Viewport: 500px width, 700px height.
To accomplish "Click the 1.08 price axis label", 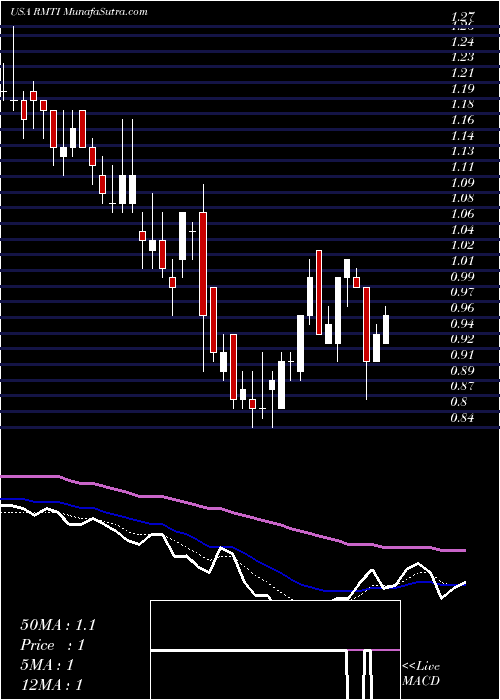I will click(462, 199).
